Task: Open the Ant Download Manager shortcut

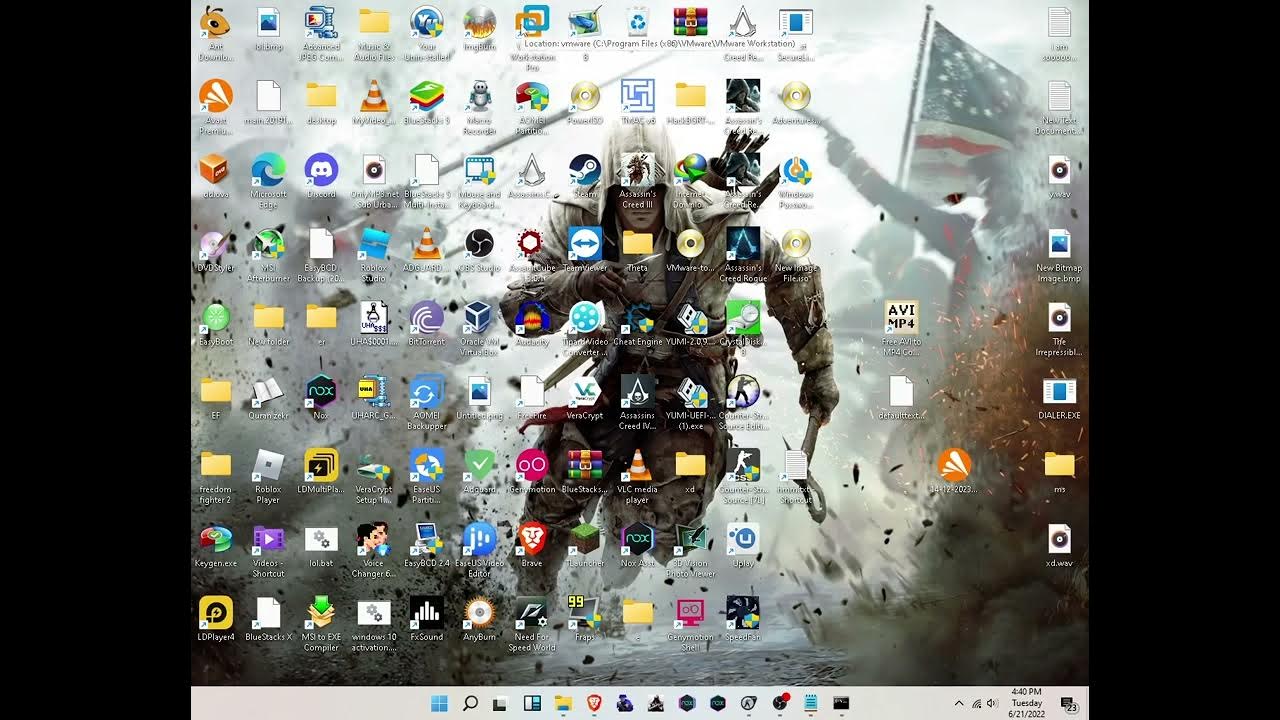Action: 215,32
